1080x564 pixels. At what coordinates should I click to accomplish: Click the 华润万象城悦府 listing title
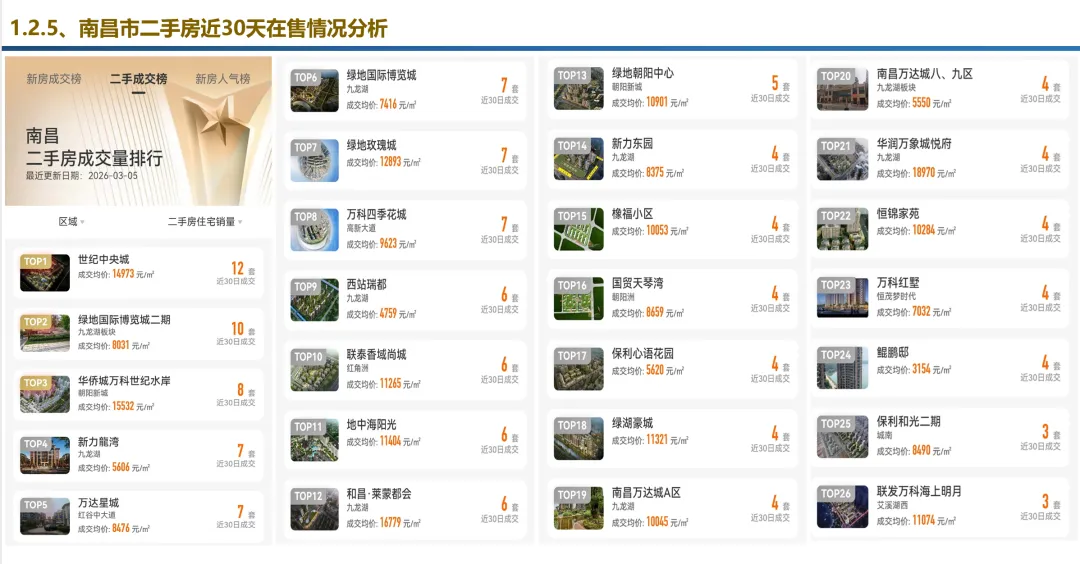(x=914, y=144)
